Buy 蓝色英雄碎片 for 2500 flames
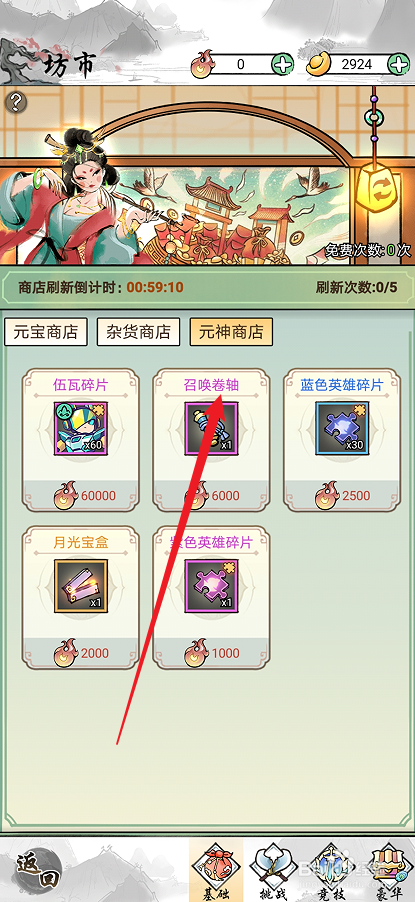Viewport: 415px width, 902px height. point(342,496)
